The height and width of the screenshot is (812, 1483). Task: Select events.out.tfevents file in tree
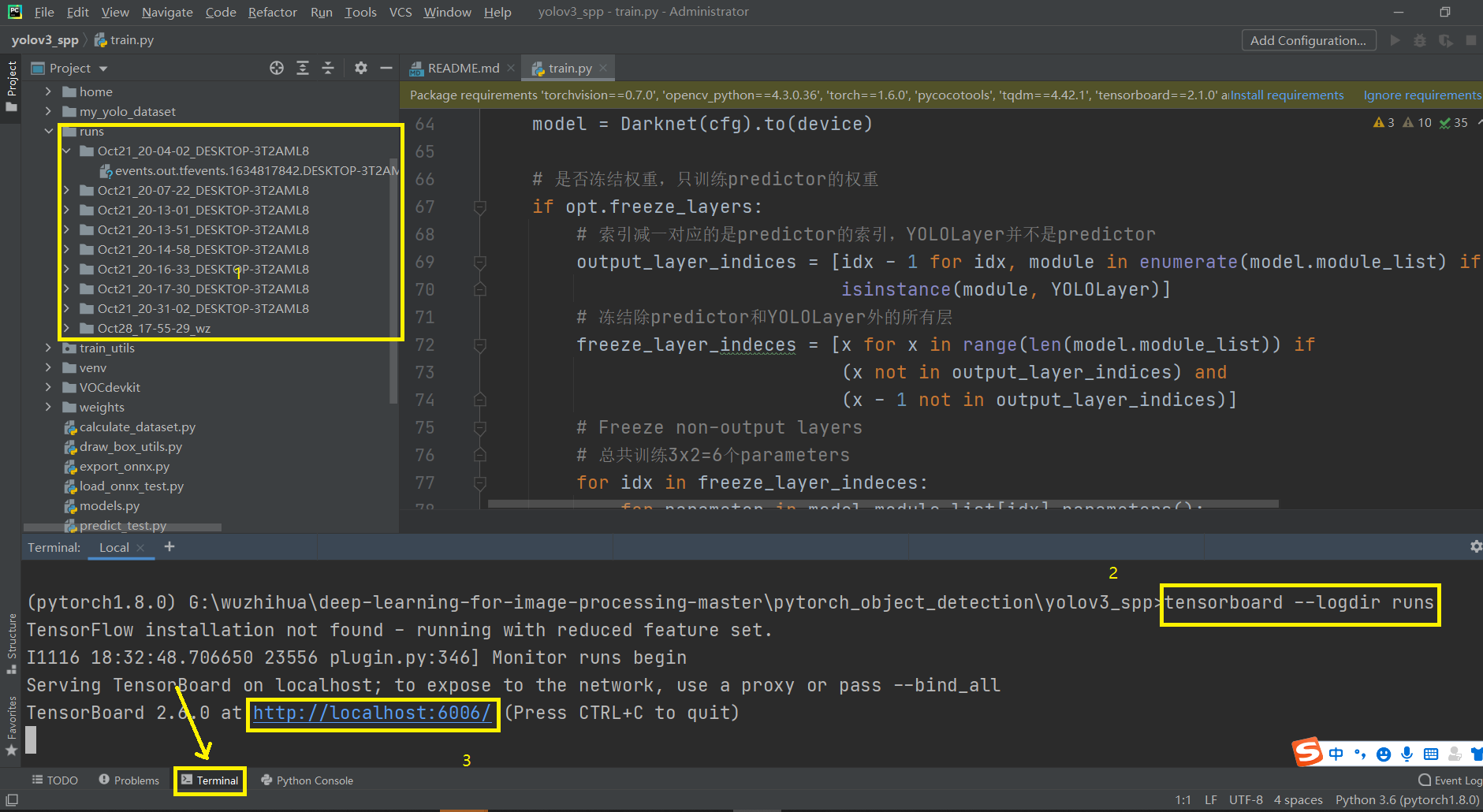tap(249, 170)
